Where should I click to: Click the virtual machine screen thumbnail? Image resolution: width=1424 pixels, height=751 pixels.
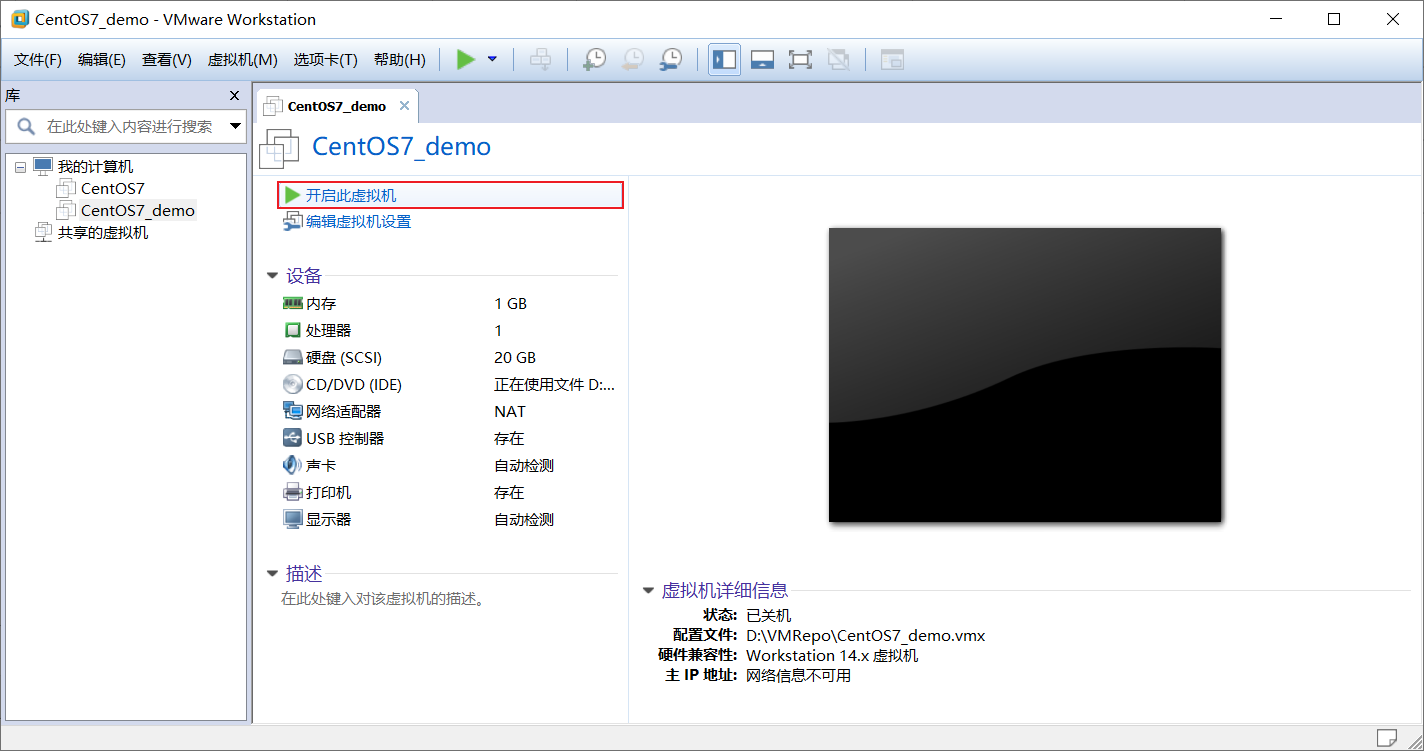tap(1025, 375)
